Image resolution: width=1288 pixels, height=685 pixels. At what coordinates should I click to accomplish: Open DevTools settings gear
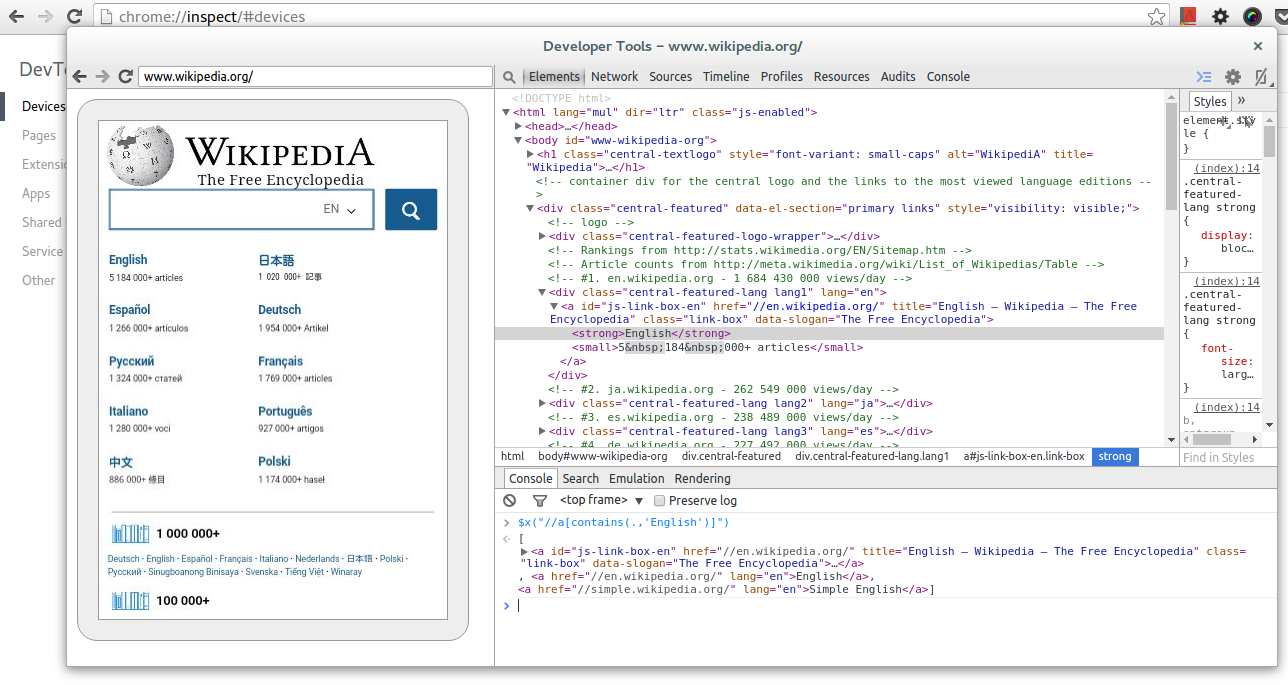pos(1233,77)
